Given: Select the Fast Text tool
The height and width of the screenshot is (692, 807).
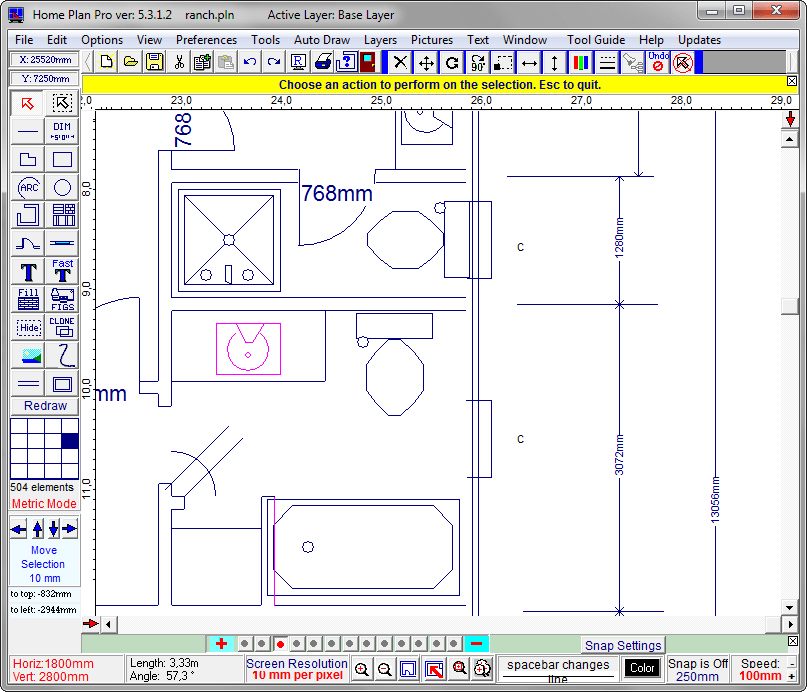Looking at the screenshot, I should coord(62,271).
